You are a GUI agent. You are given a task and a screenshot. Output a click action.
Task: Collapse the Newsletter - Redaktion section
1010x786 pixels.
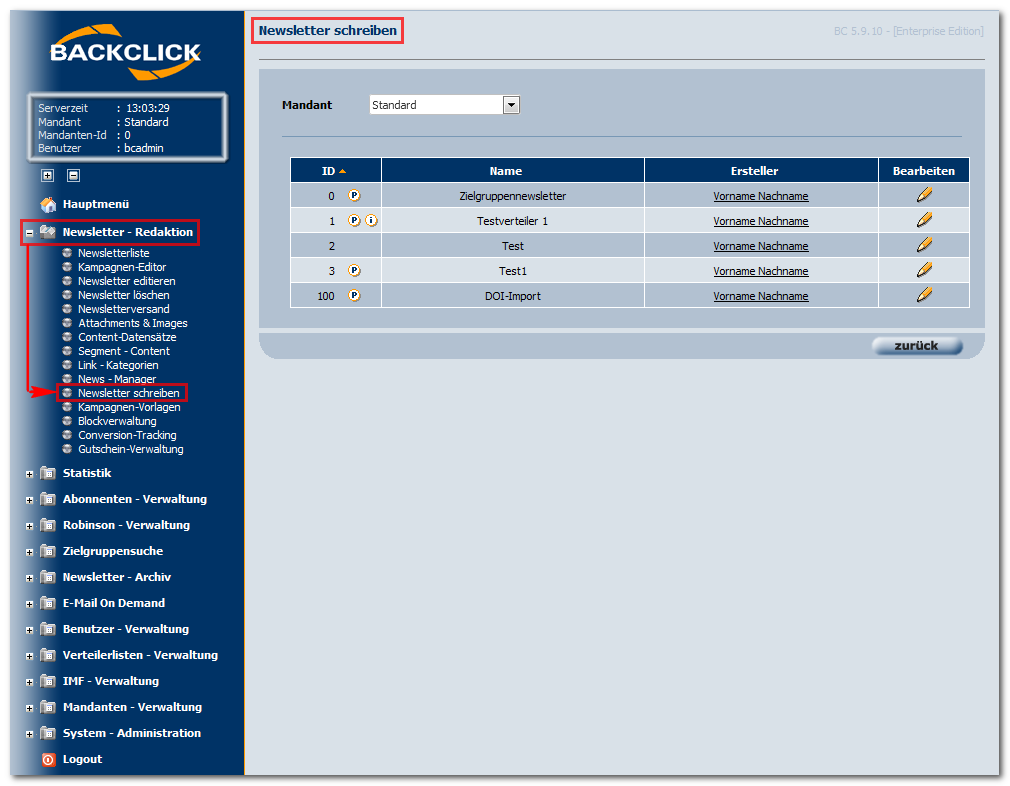tap(30, 233)
